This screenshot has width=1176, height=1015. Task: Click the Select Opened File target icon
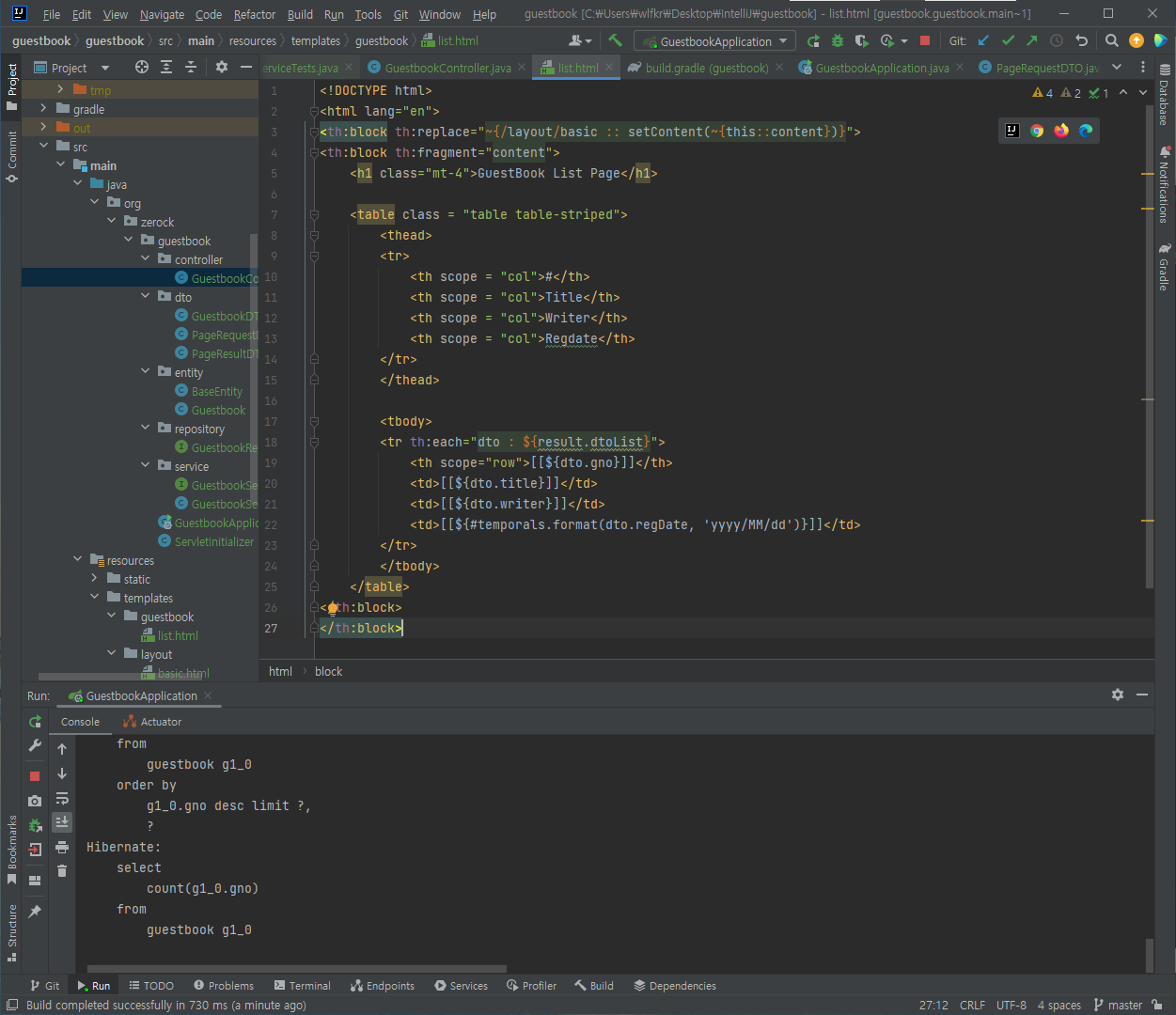click(142, 67)
